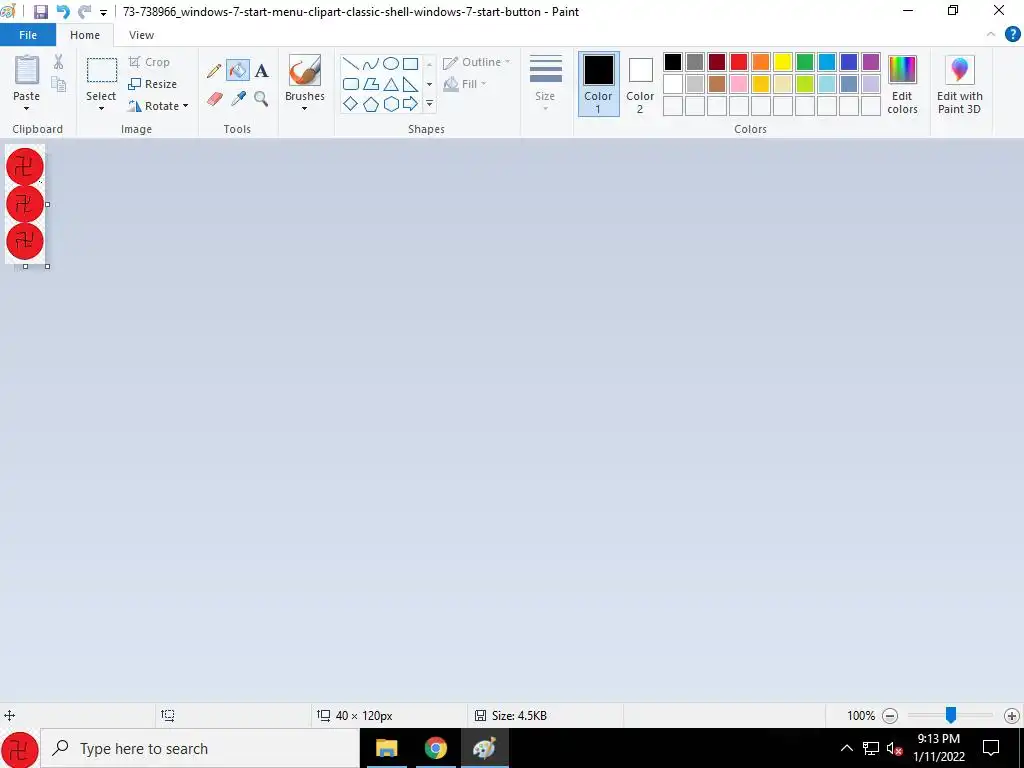The height and width of the screenshot is (768, 1024).
Task: Collapse the ribbon with the chevron
Action: click(991, 35)
